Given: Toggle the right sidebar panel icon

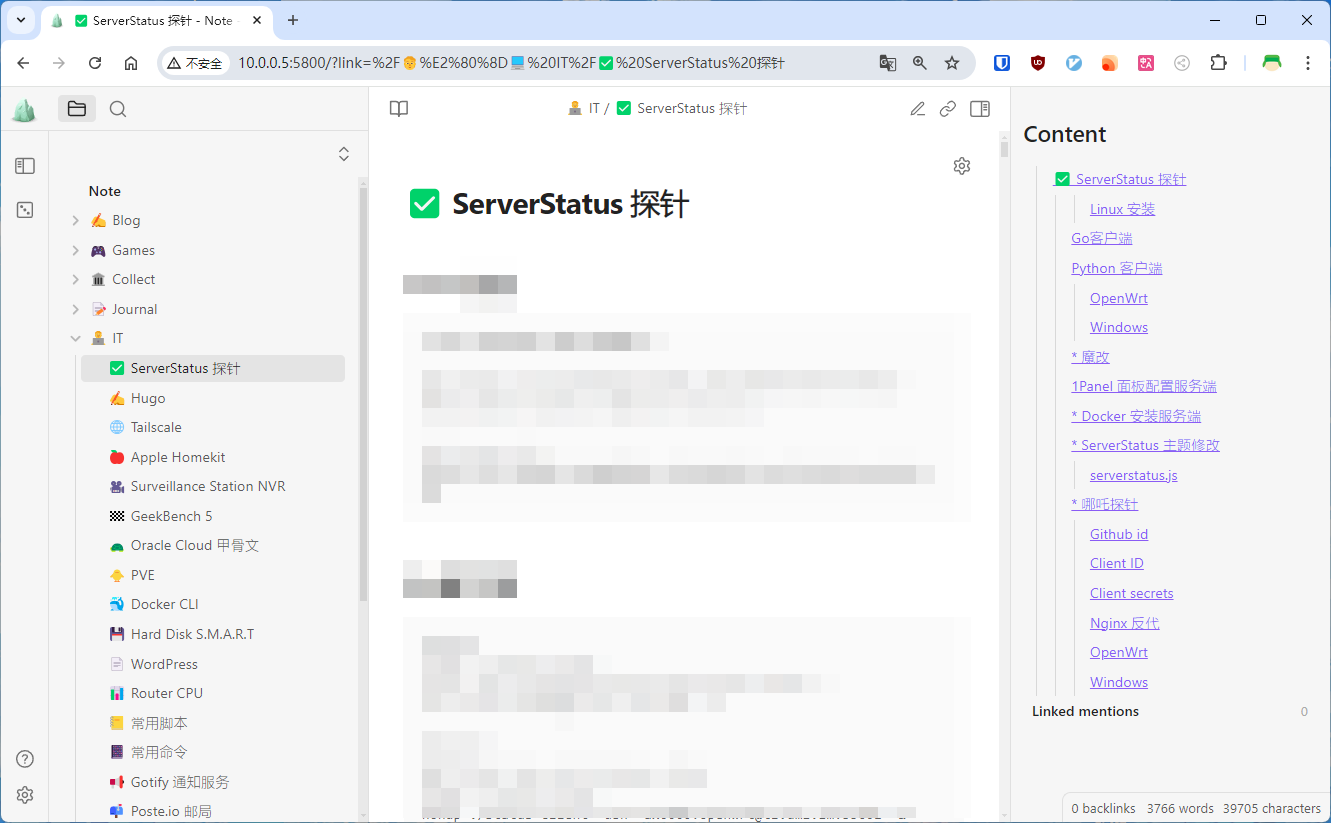Looking at the screenshot, I should pos(980,109).
